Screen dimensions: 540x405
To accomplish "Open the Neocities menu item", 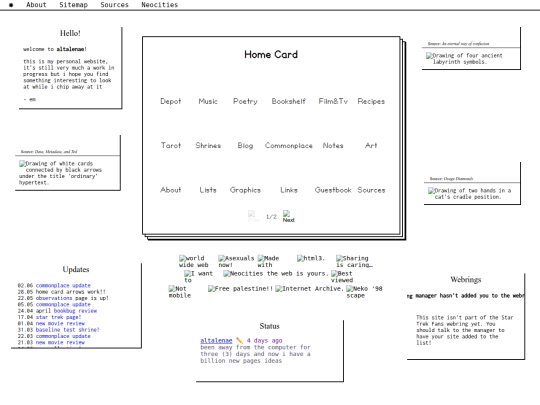I will 159,5.
